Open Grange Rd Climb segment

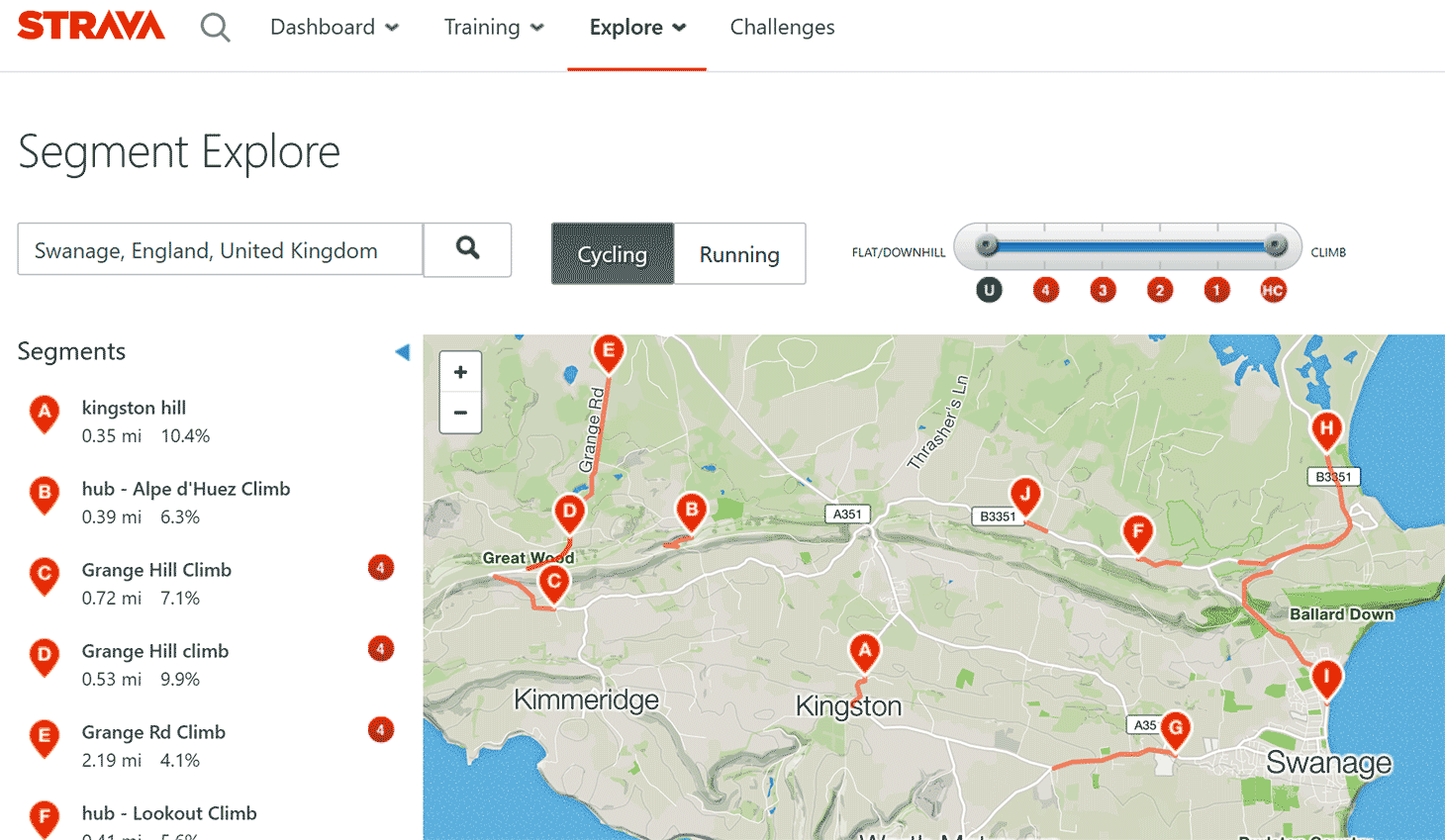(x=153, y=732)
